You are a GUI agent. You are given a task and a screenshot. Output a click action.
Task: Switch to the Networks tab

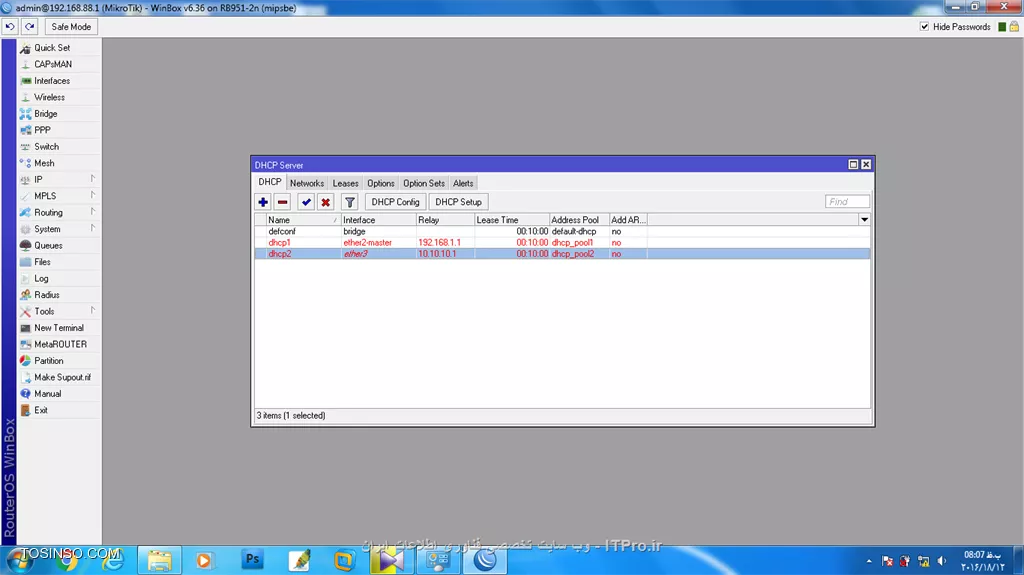pos(306,183)
